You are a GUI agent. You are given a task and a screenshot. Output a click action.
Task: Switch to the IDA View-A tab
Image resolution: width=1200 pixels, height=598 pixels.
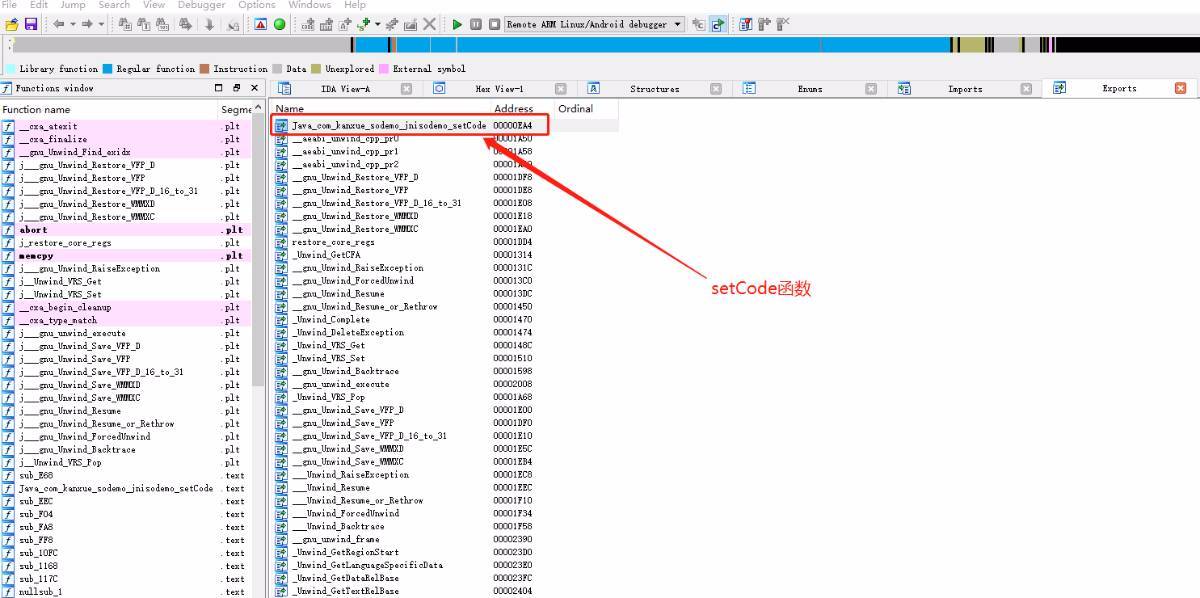click(345, 89)
